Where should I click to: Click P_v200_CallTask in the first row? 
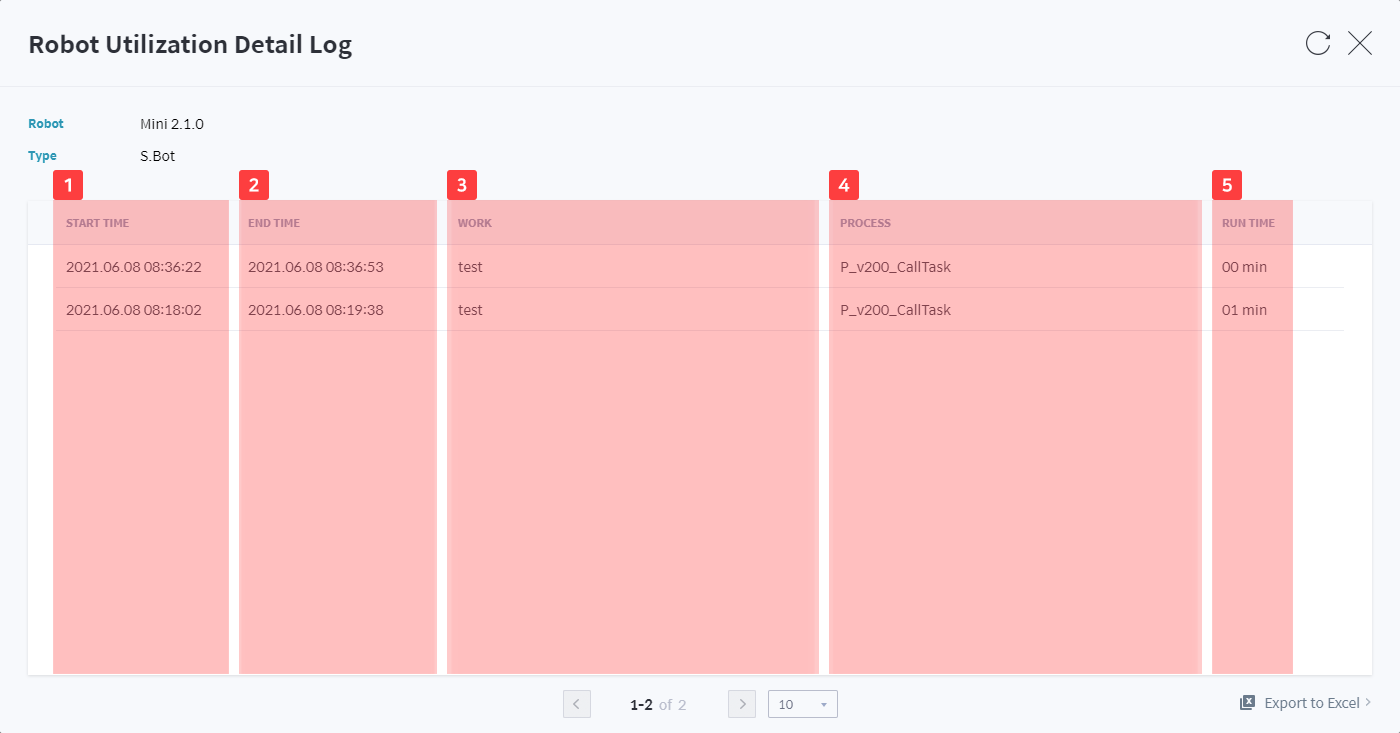coord(895,267)
